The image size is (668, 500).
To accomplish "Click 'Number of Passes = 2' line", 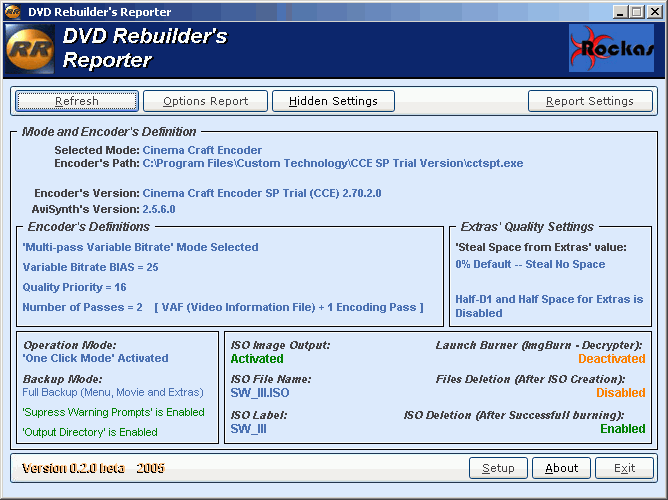I will click(x=223, y=307).
